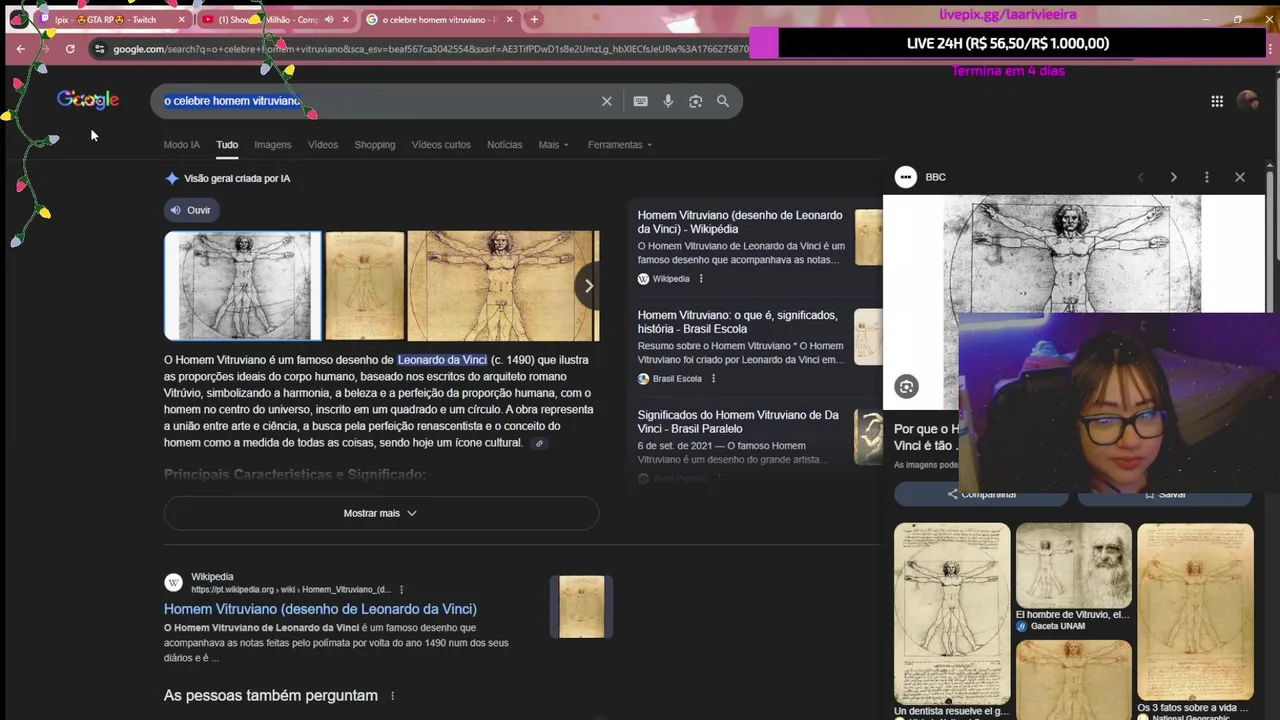1280x720 pixels.
Task: Open options for As pessoas também perguntam
Action: pos(392,696)
